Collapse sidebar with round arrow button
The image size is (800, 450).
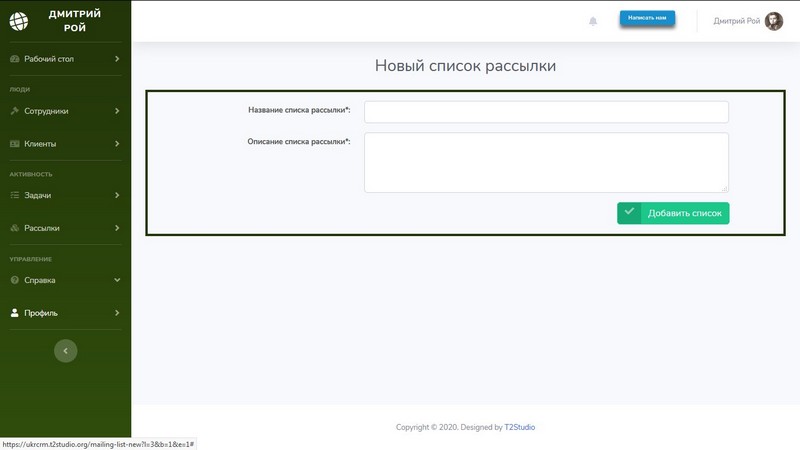pos(65,351)
